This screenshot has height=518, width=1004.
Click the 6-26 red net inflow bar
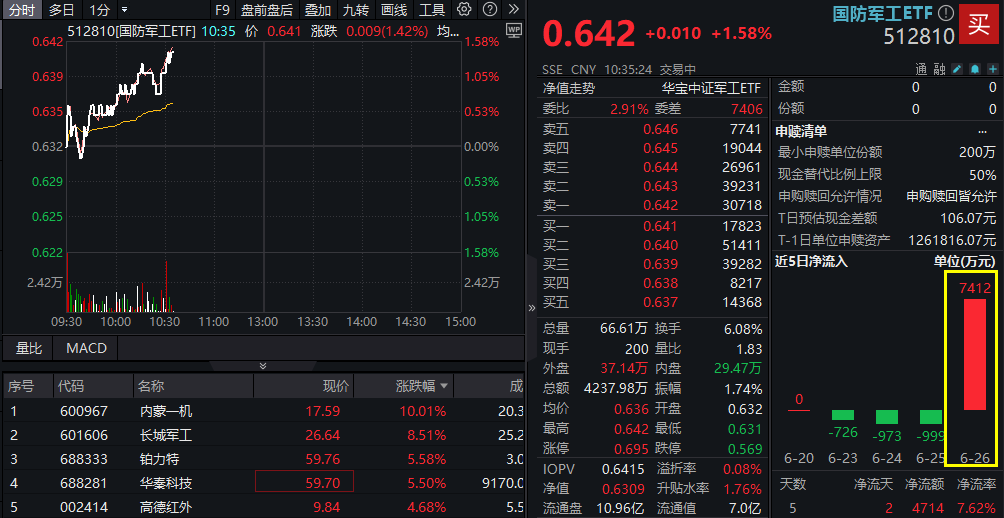(974, 354)
